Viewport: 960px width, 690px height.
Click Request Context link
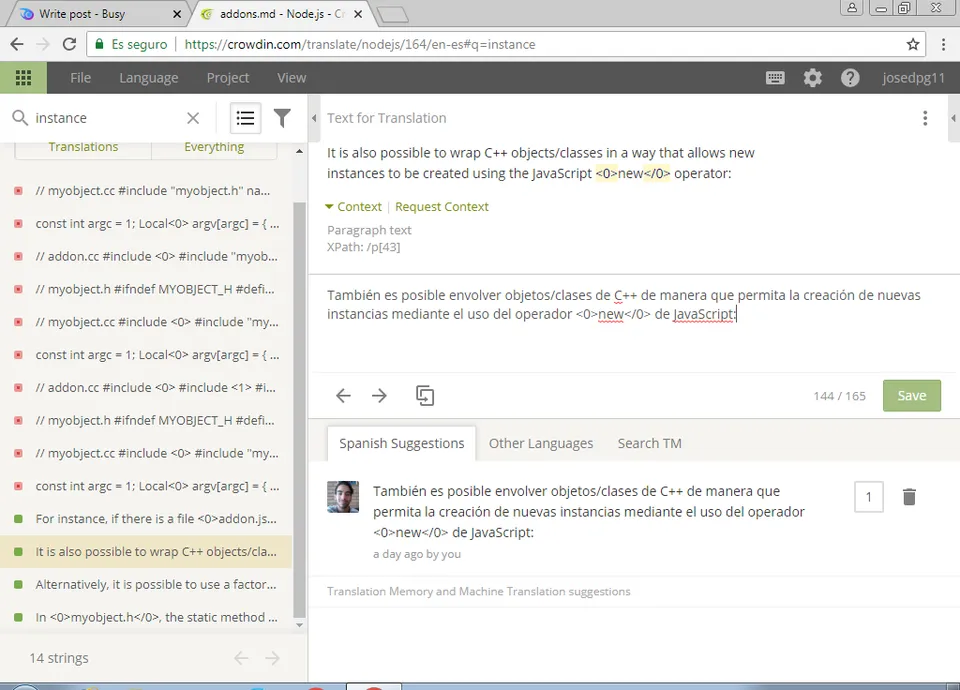pyautogui.click(x=442, y=207)
